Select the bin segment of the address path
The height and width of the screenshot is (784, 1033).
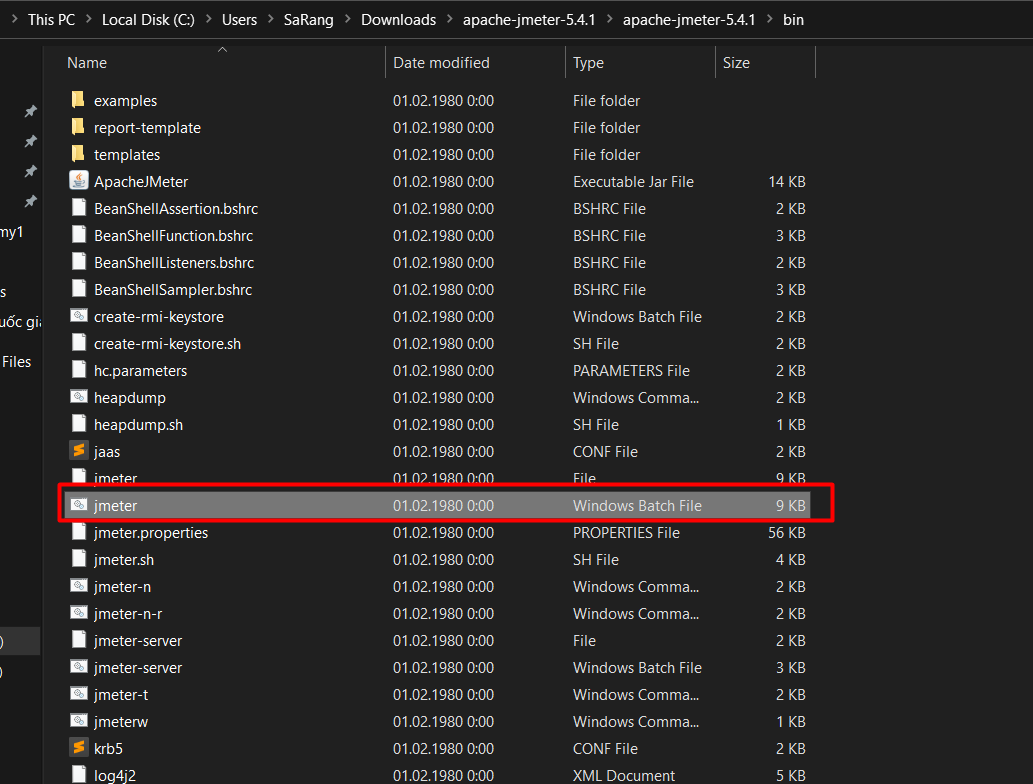(793, 20)
